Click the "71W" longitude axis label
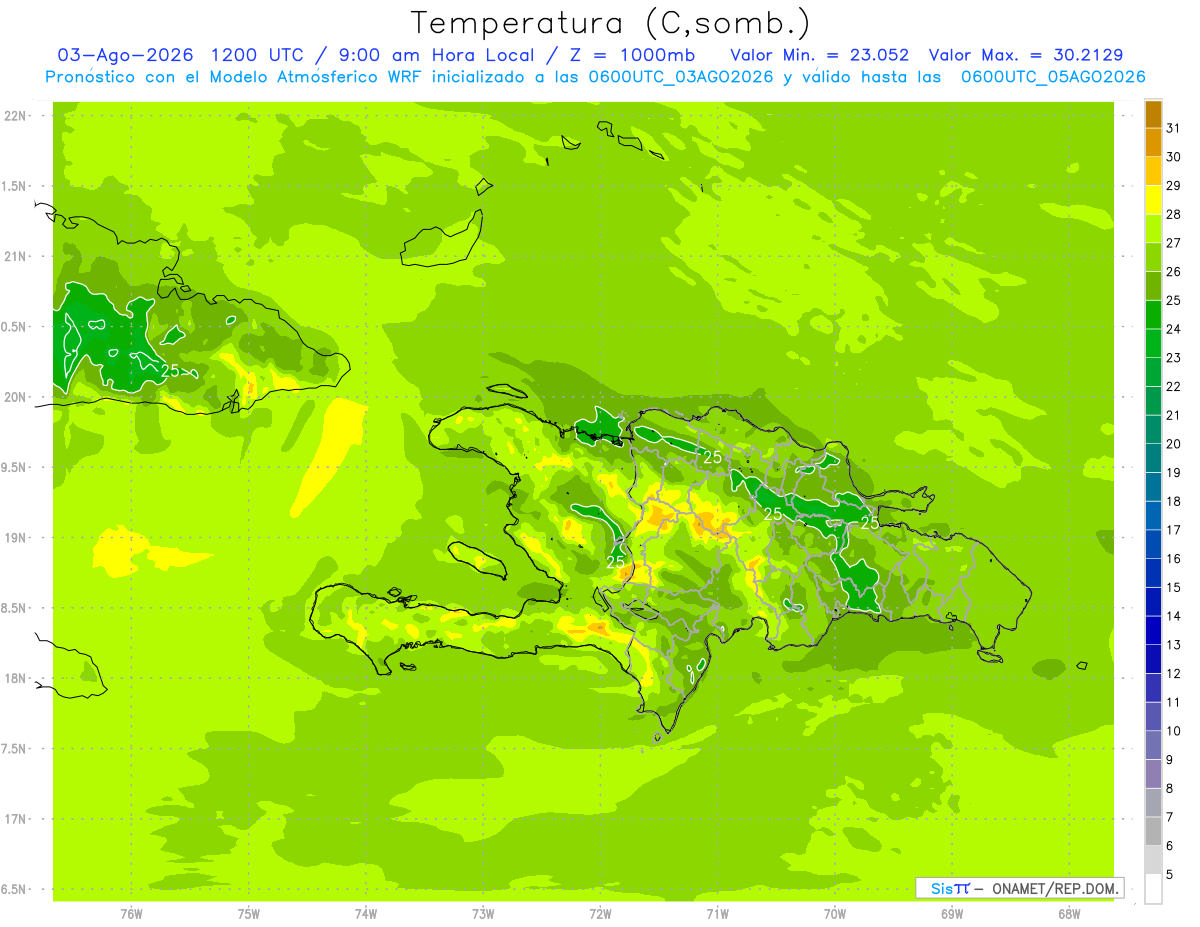The height and width of the screenshot is (927, 1200). coord(717,914)
